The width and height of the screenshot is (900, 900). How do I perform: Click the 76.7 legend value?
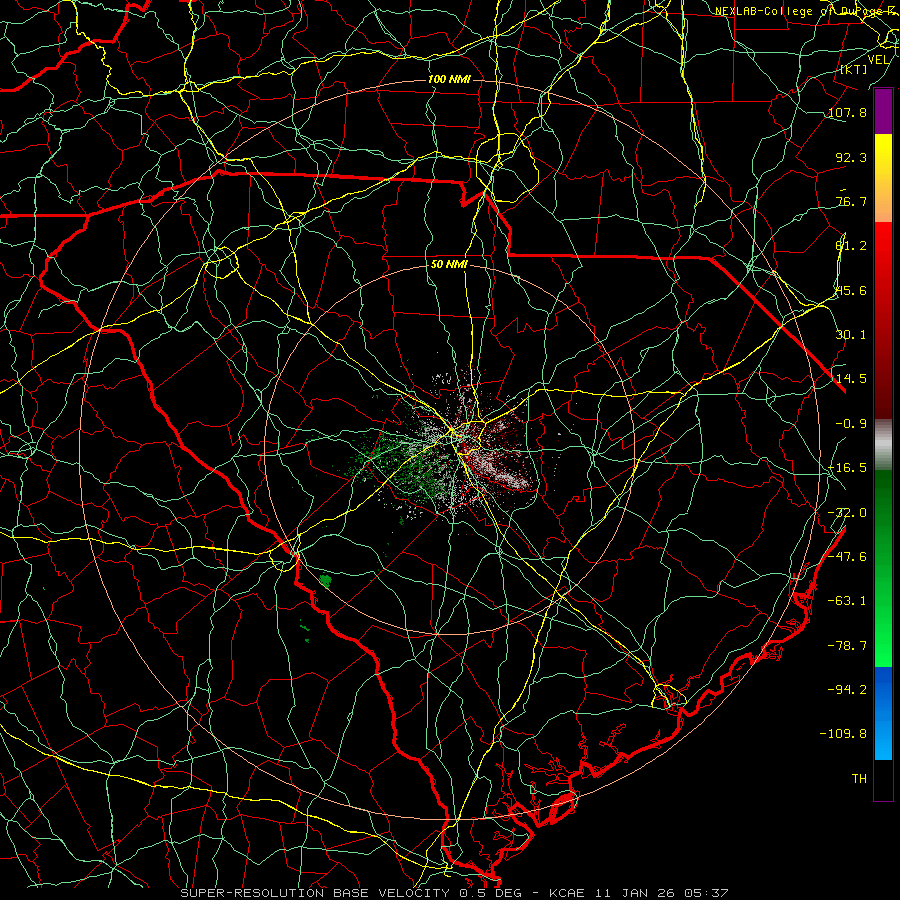pos(851,201)
